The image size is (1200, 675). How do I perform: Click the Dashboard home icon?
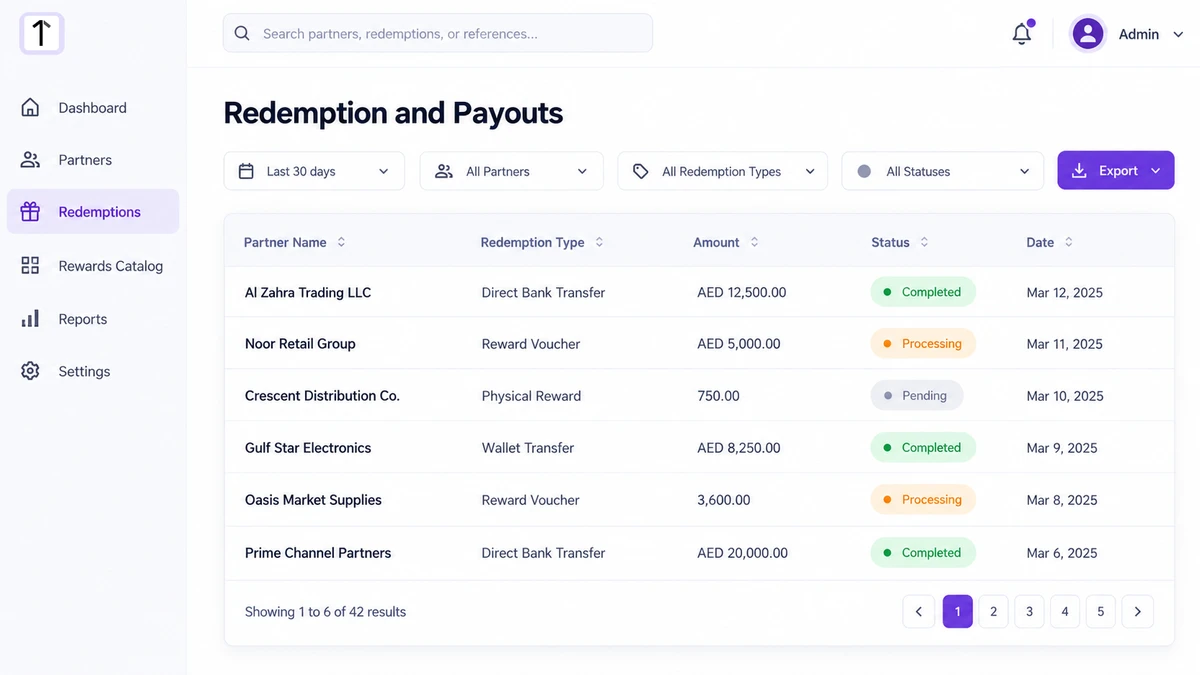[x=30, y=108]
